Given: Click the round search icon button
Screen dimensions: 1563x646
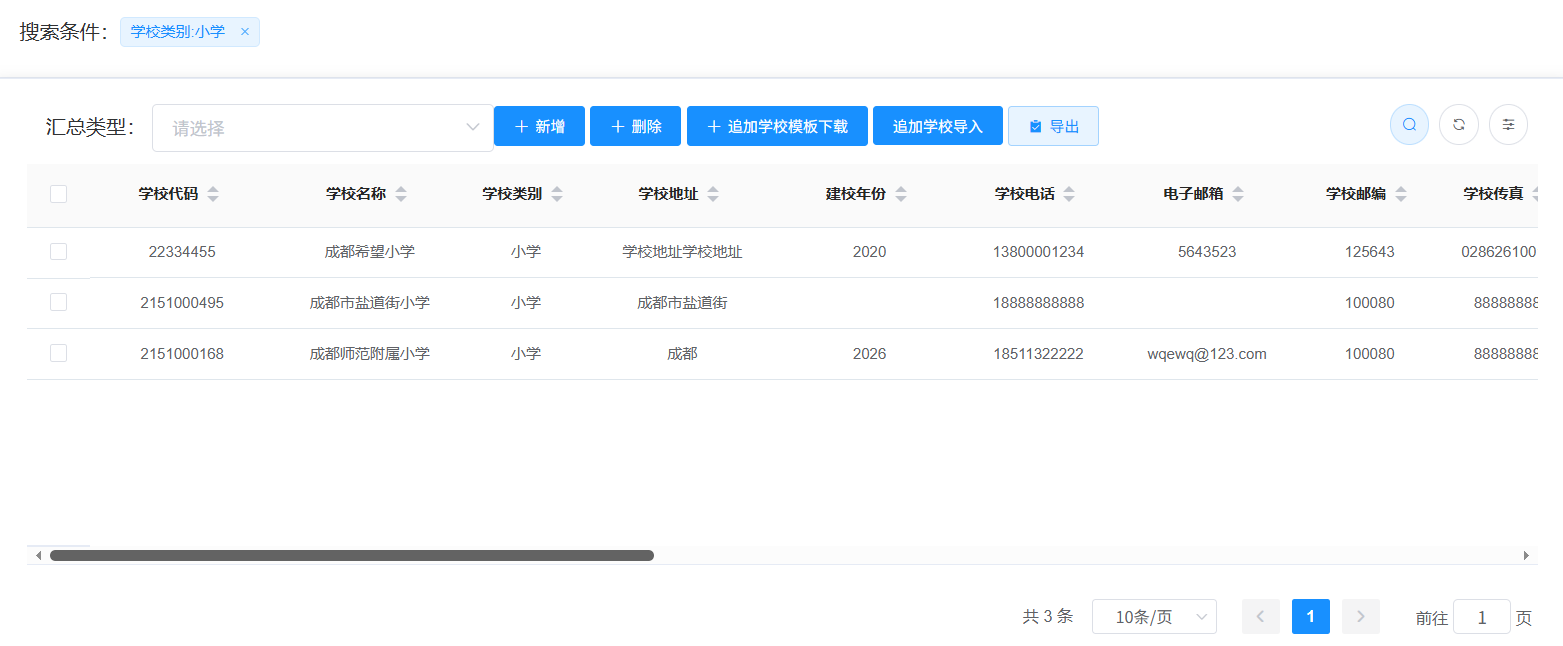Looking at the screenshot, I should (1409, 125).
